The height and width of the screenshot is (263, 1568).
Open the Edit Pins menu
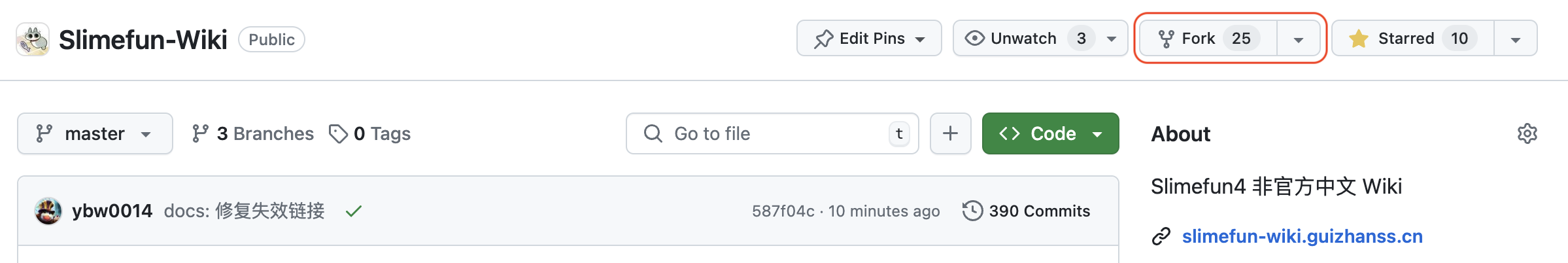(x=869, y=39)
